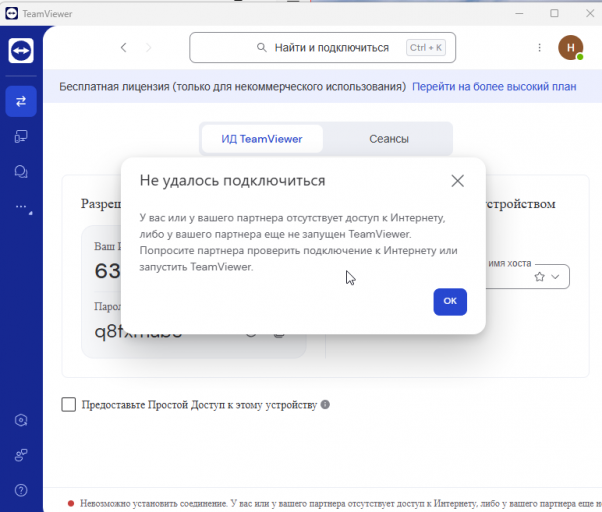Screen dimensions: 602x512
Task: Expand the host name dropdown chevron
Action: click(555, 277)
